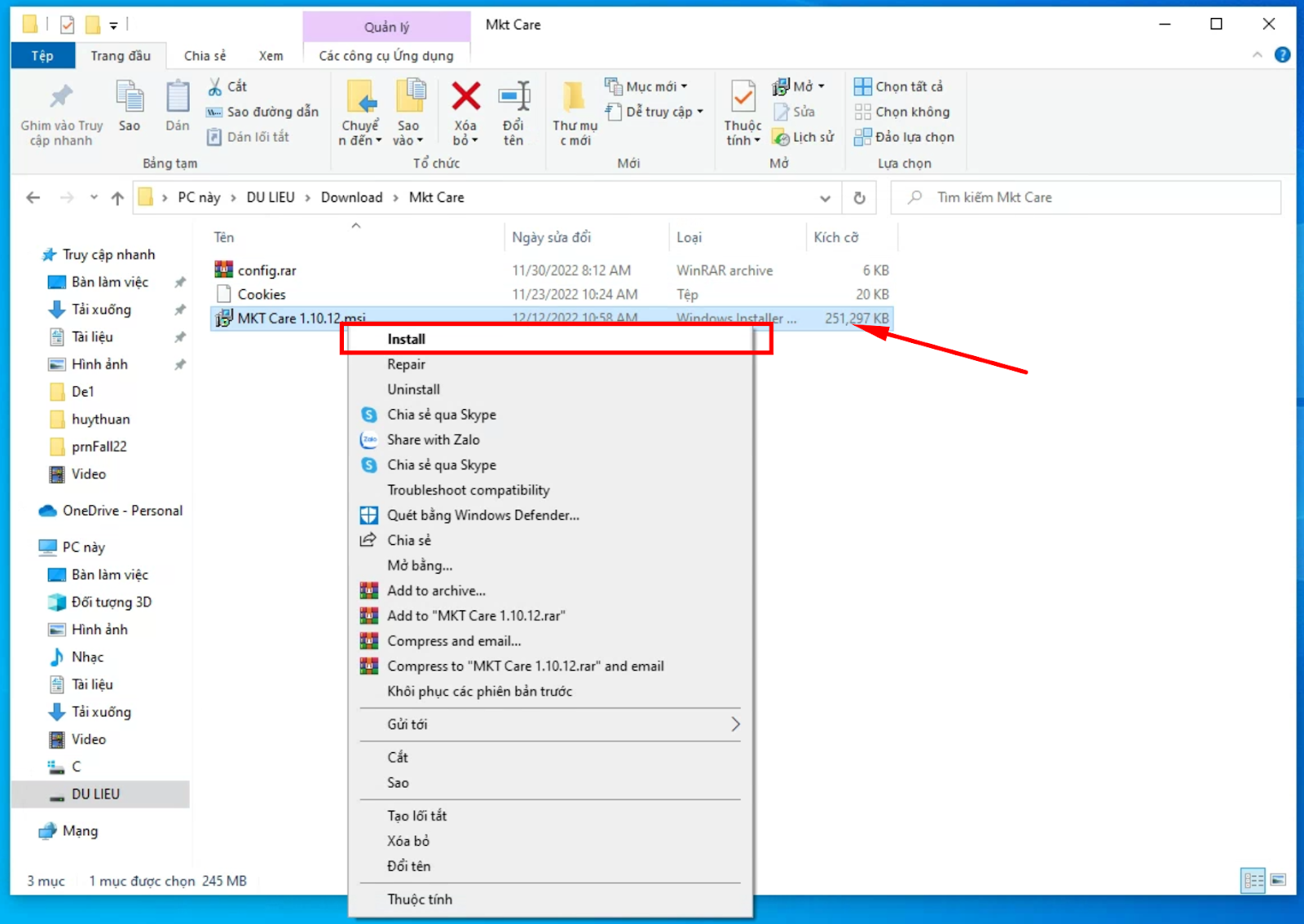1304x924 pixels.
Task: Switch to the Trang đầu tab
Action: click(x=121, y=55)
